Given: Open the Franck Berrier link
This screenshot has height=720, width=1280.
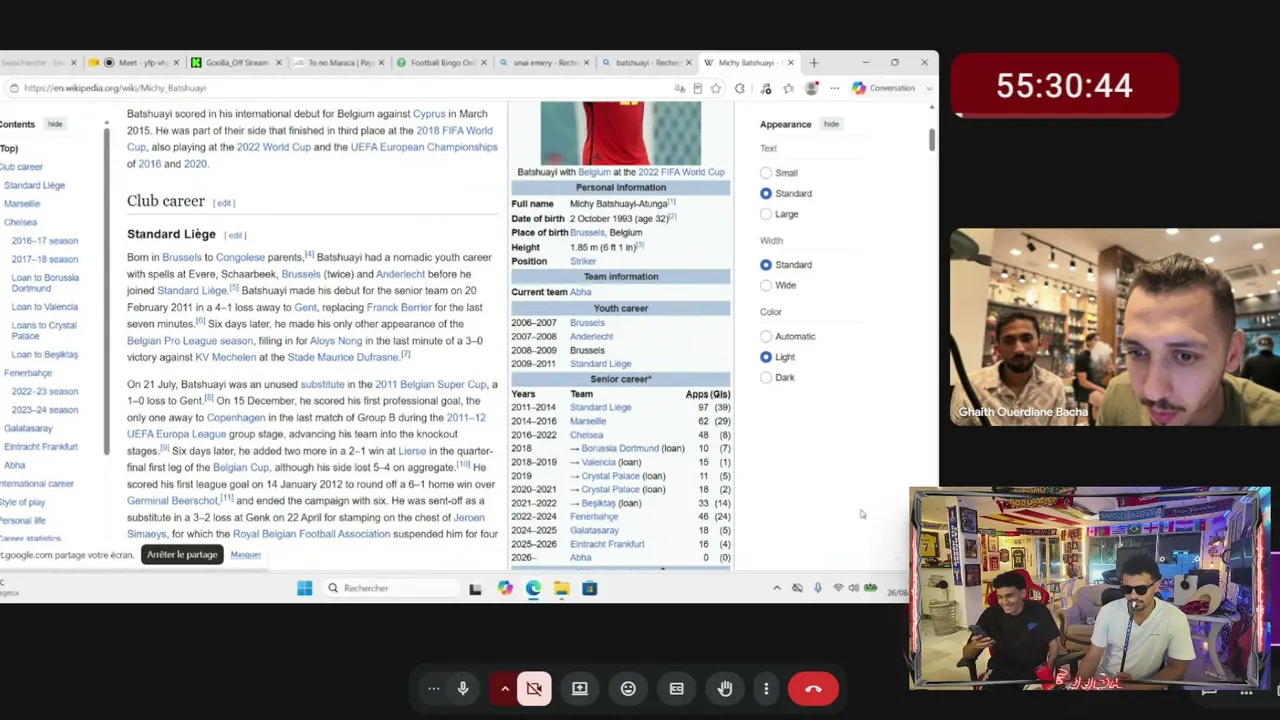Looking at the screenshot, I should tap(399, 307).
